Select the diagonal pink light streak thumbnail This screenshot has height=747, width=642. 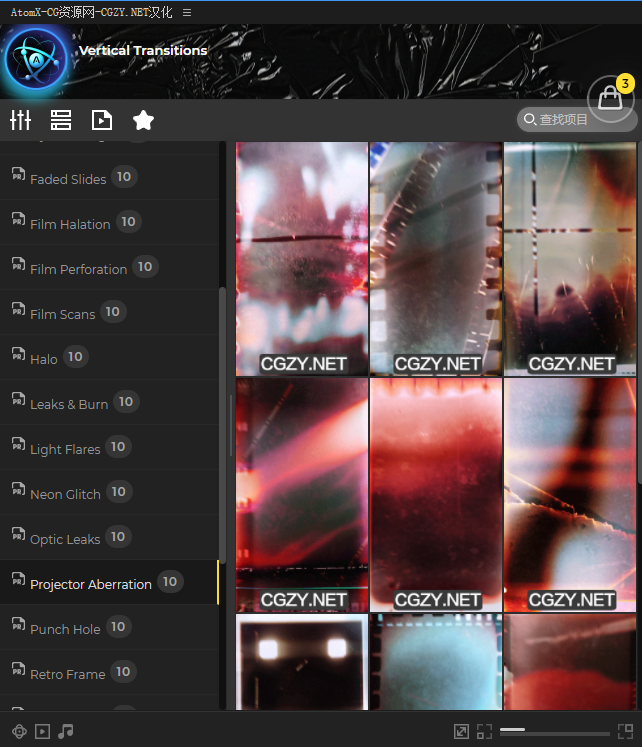pyautogui.click(x=302, y=495)
